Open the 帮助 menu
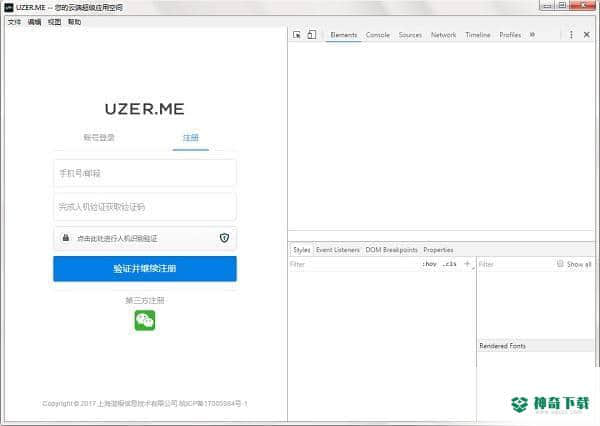 (74, 22)
